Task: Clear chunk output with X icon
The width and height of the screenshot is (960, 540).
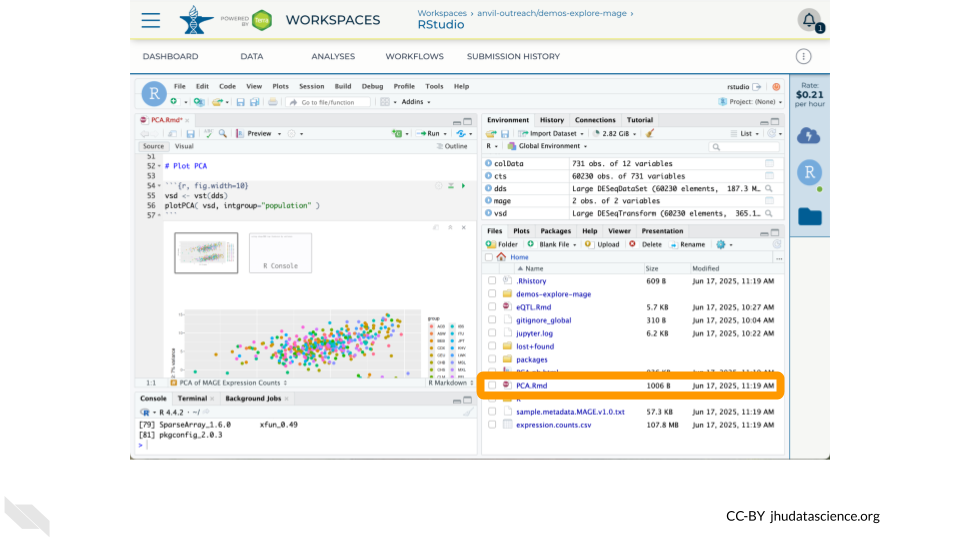Action: [463, 227]
